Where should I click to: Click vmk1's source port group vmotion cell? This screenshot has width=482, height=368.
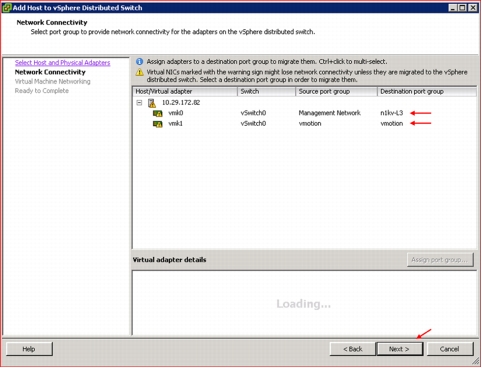pos(310,124)
